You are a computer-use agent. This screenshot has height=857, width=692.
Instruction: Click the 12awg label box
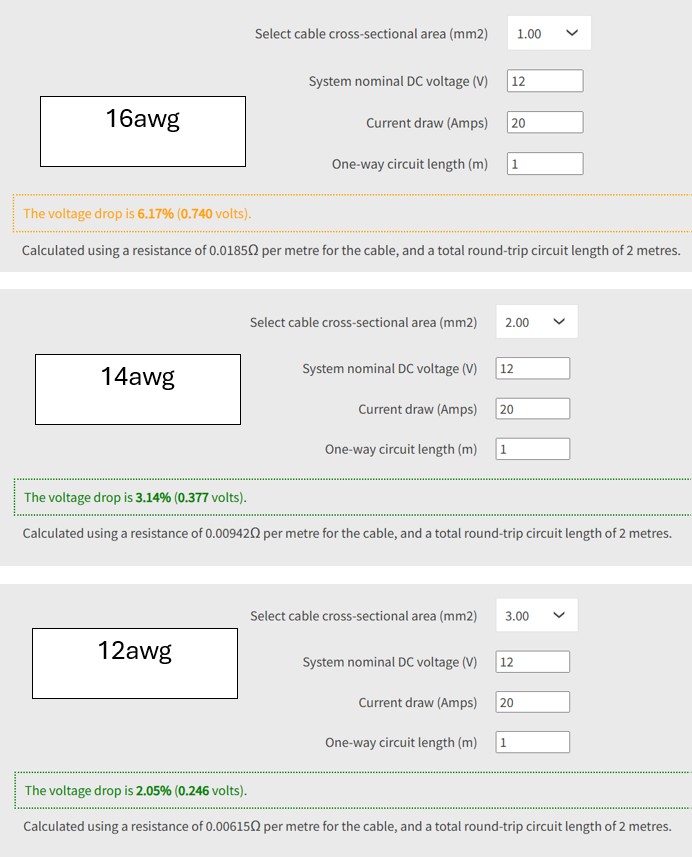[x=135, y=663]
